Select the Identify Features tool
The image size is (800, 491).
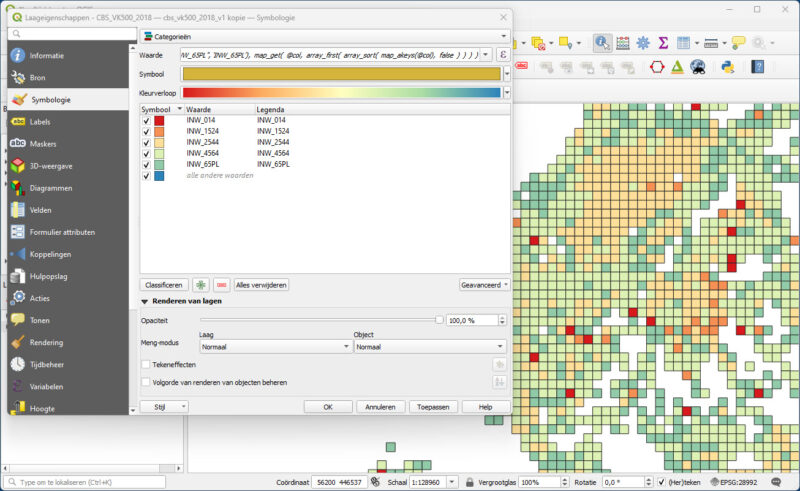[x=603, y=43]
